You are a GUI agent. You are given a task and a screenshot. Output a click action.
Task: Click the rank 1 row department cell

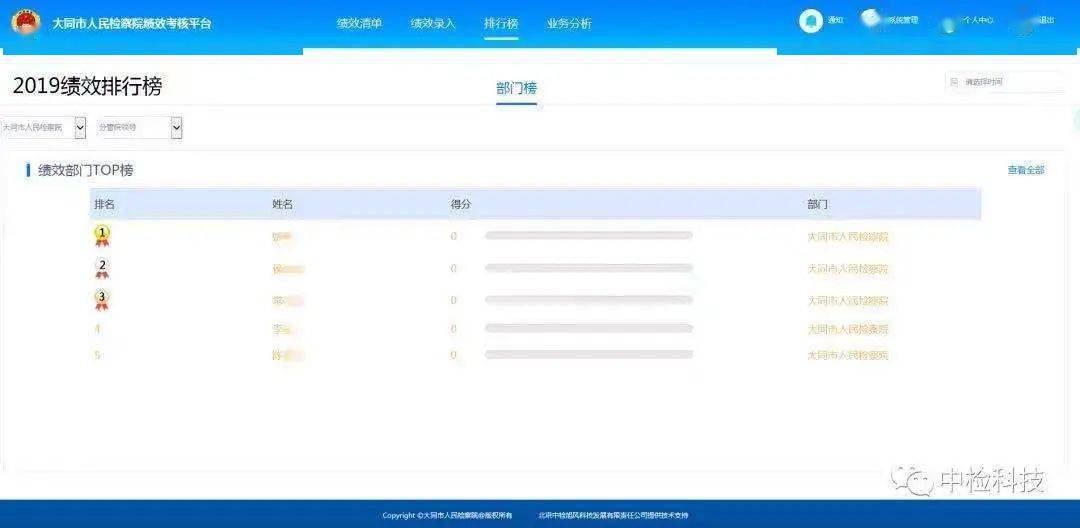tap(848, 237)
